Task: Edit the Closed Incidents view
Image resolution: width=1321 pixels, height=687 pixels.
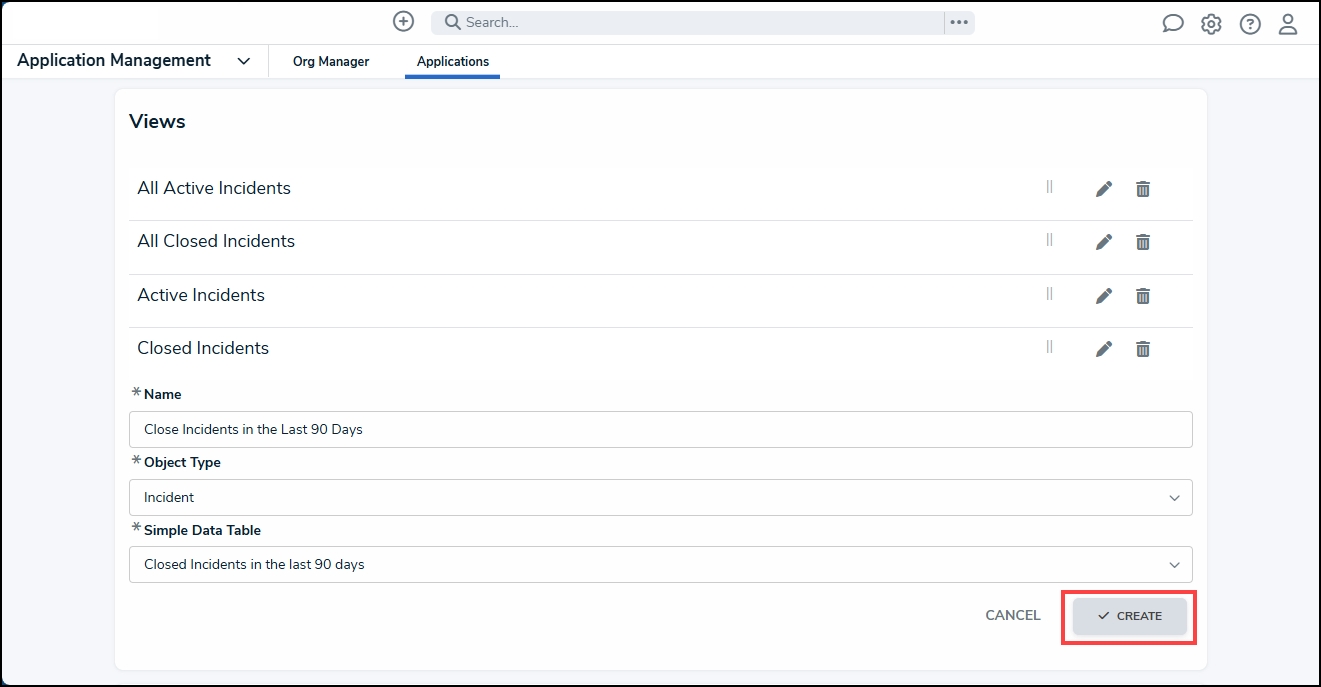Action: [1104, 349]
